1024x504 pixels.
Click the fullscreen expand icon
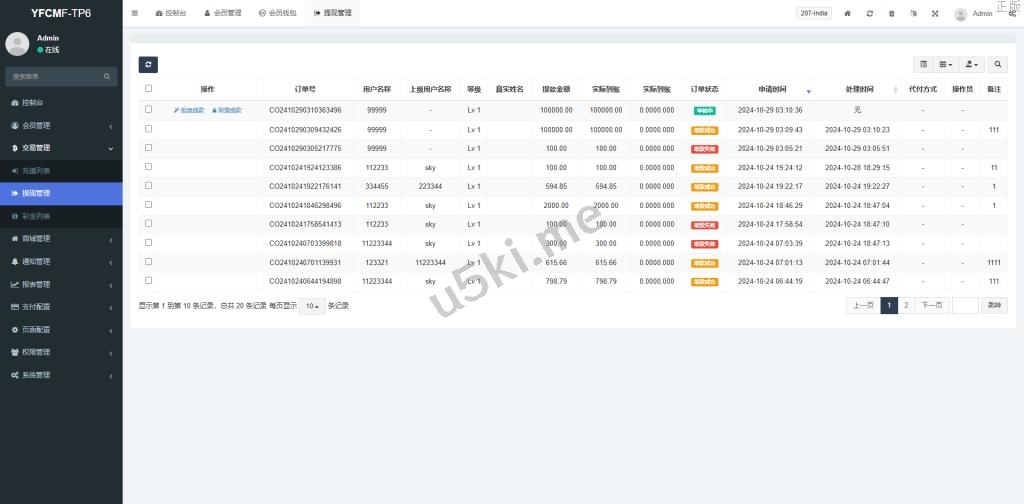click(x=935, y=14)
